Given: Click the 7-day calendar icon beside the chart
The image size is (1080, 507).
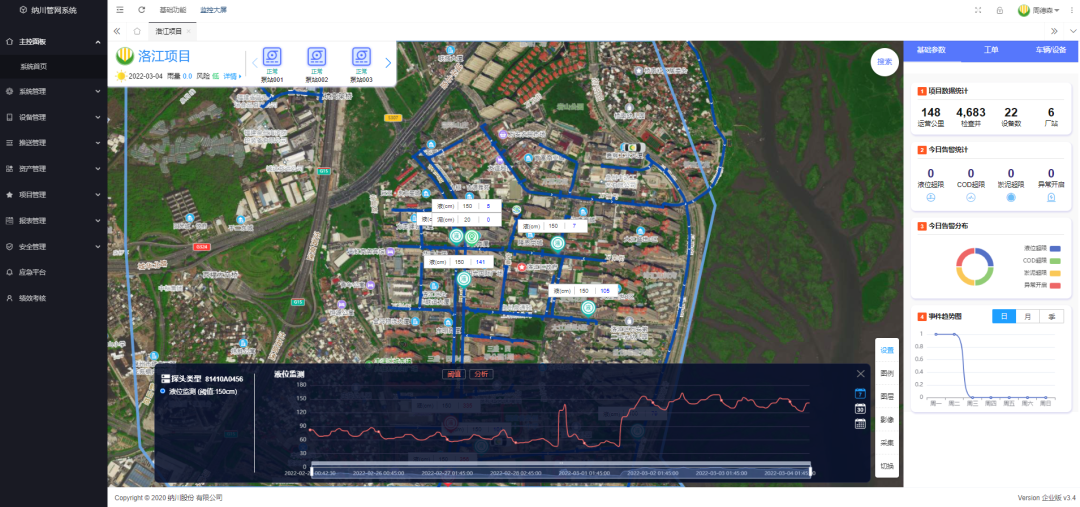Looking at the screenshot, I should [x=859, y=393].
